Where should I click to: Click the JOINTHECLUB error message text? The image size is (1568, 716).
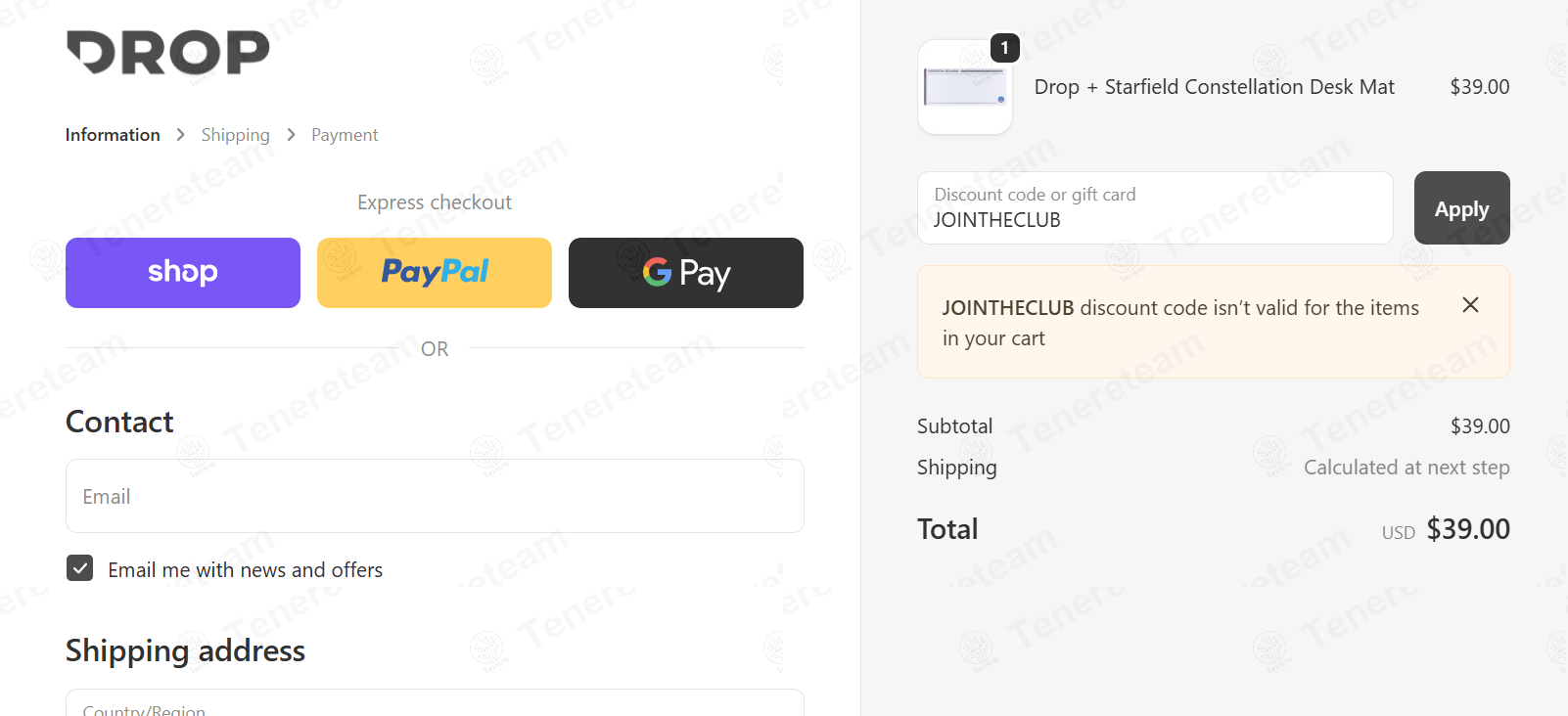point(1179,323)
